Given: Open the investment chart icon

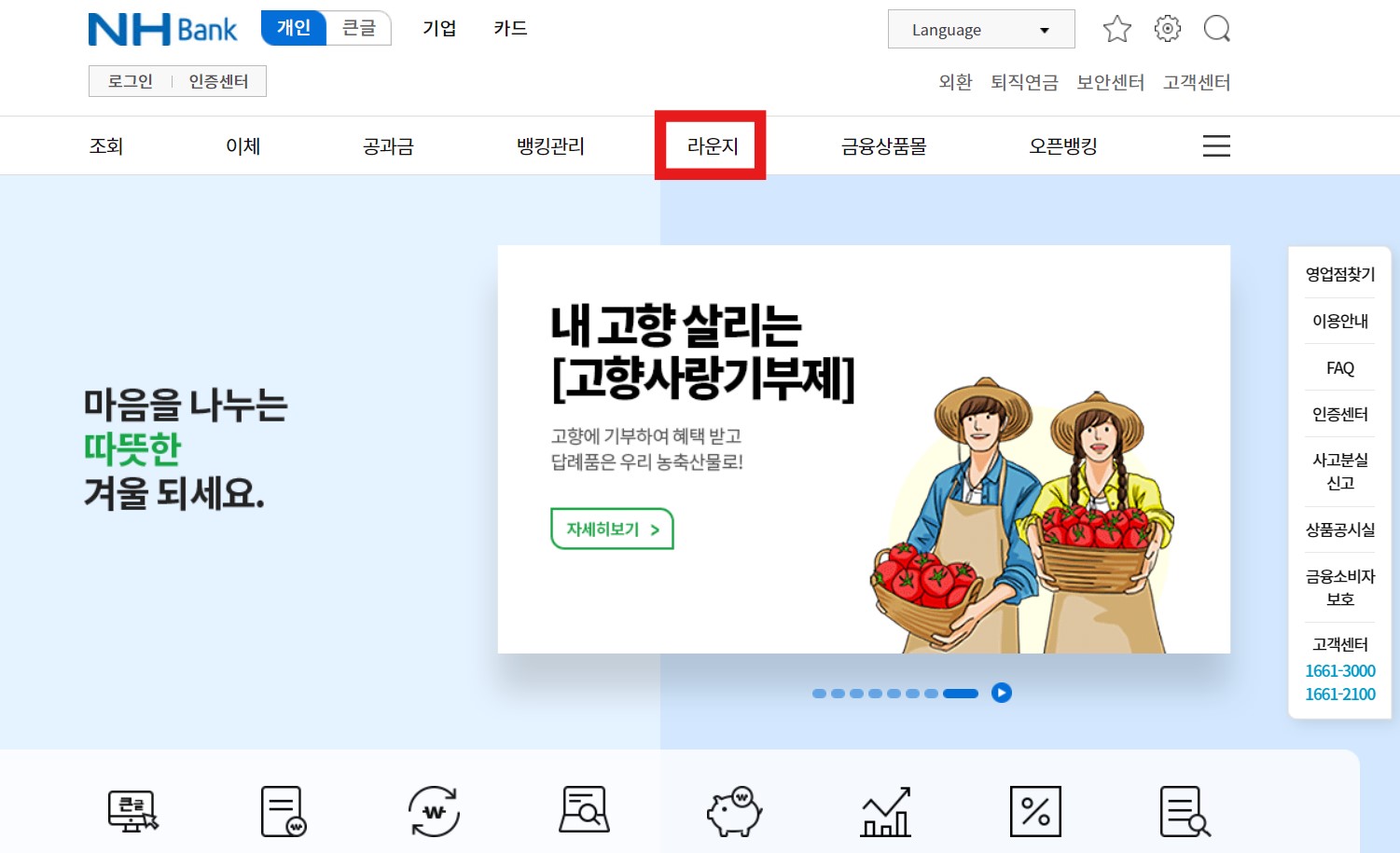Looking at the screenshot, I should [x=883, y=809].
